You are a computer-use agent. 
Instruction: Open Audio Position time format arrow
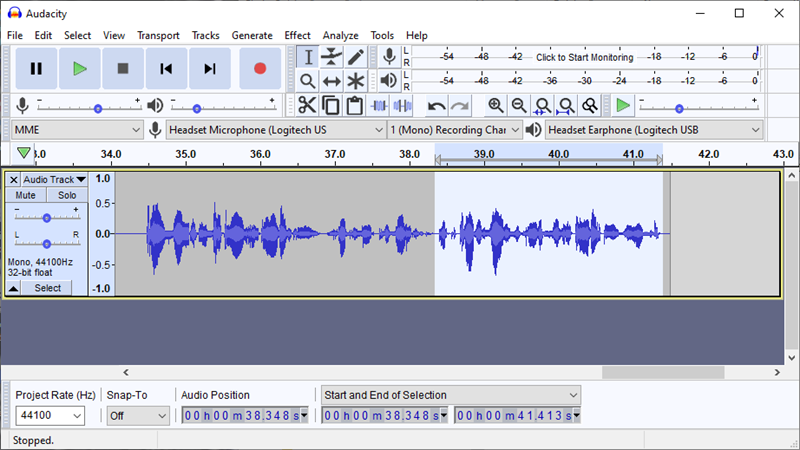tap(304, 416)
